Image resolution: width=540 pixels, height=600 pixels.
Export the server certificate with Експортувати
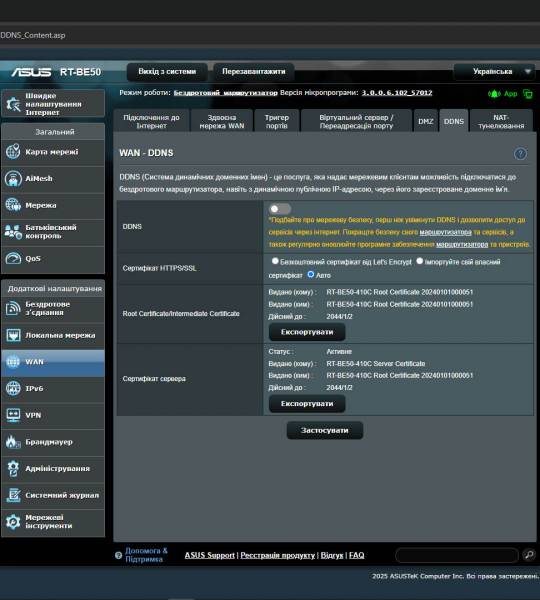[307, 404]
